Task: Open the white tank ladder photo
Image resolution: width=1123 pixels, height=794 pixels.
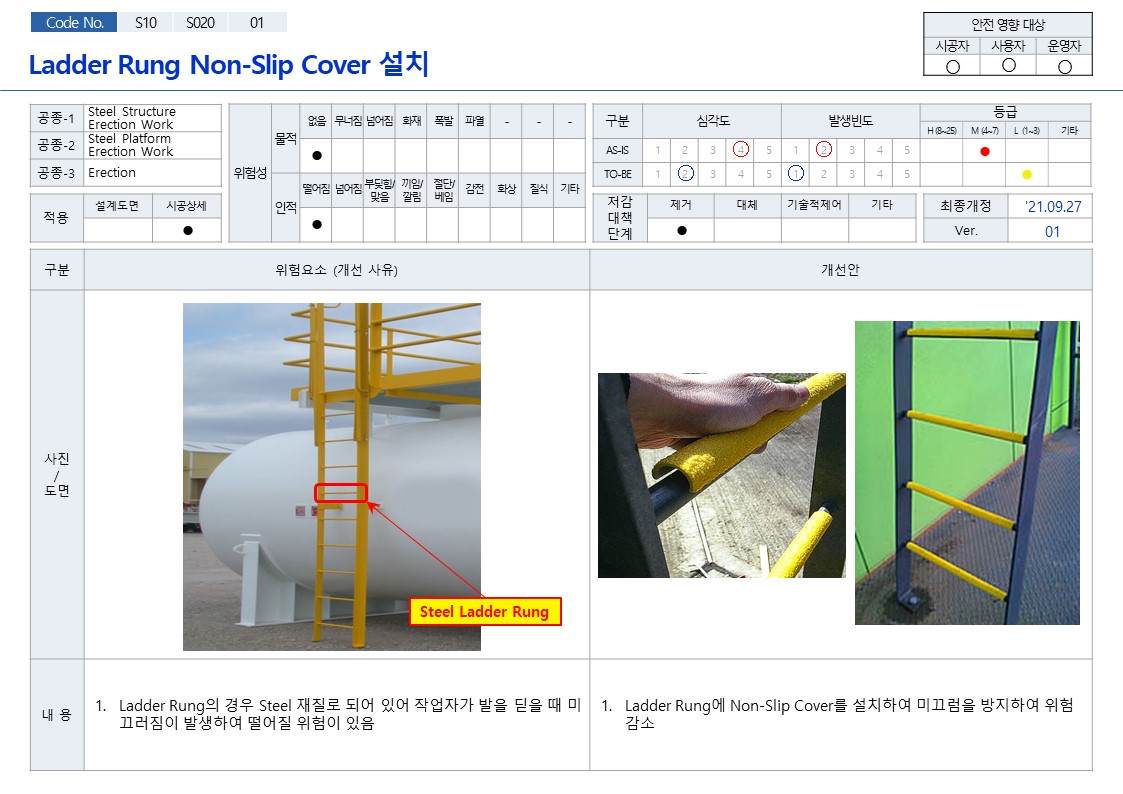Action: click(x=332, y=477)
